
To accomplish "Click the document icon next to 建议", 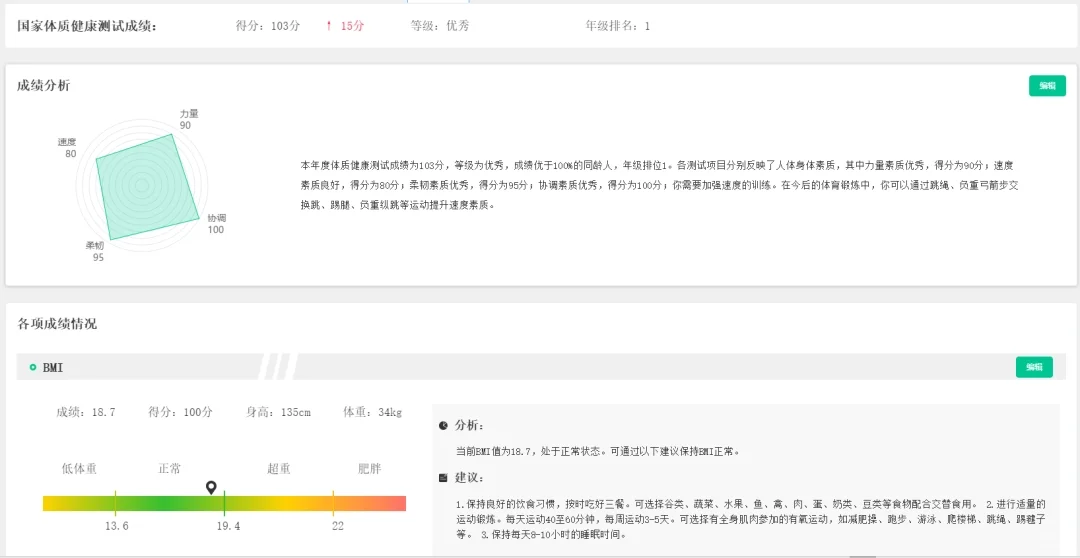I will point(443,478).
